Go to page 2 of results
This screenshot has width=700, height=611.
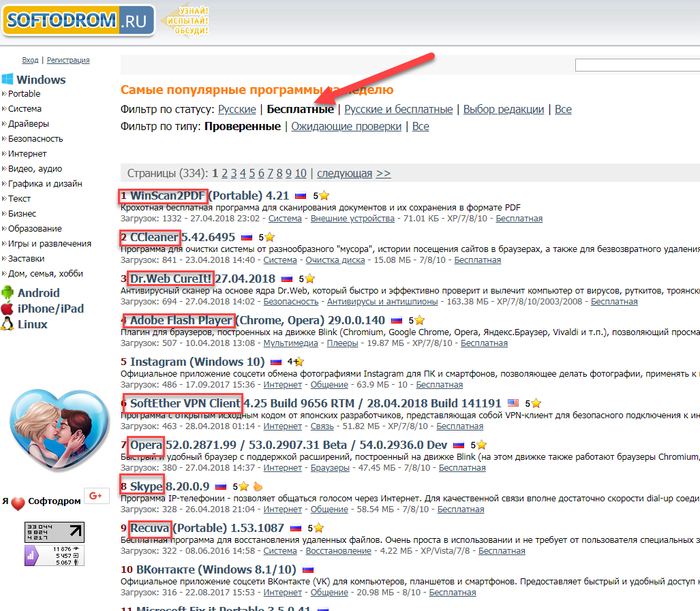[225, 173]
